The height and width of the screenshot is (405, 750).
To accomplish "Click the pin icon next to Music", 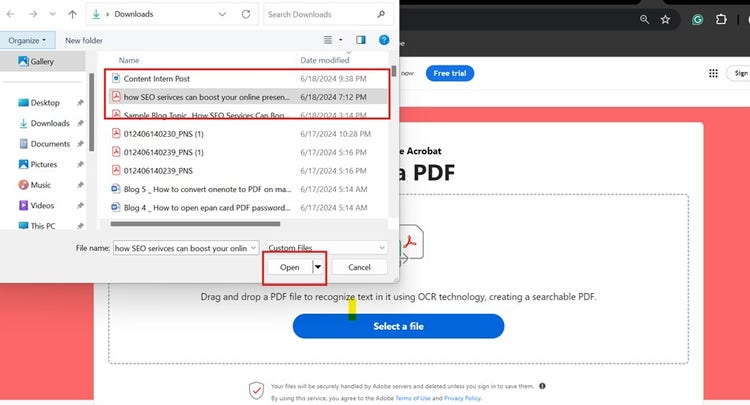I will pos(80,185).
